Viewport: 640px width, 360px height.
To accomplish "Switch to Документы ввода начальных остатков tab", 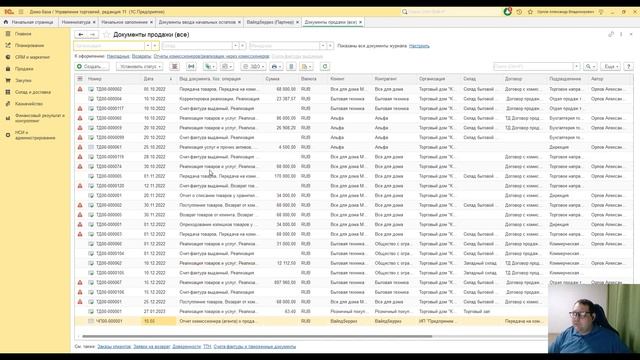I will coord(197,22).
